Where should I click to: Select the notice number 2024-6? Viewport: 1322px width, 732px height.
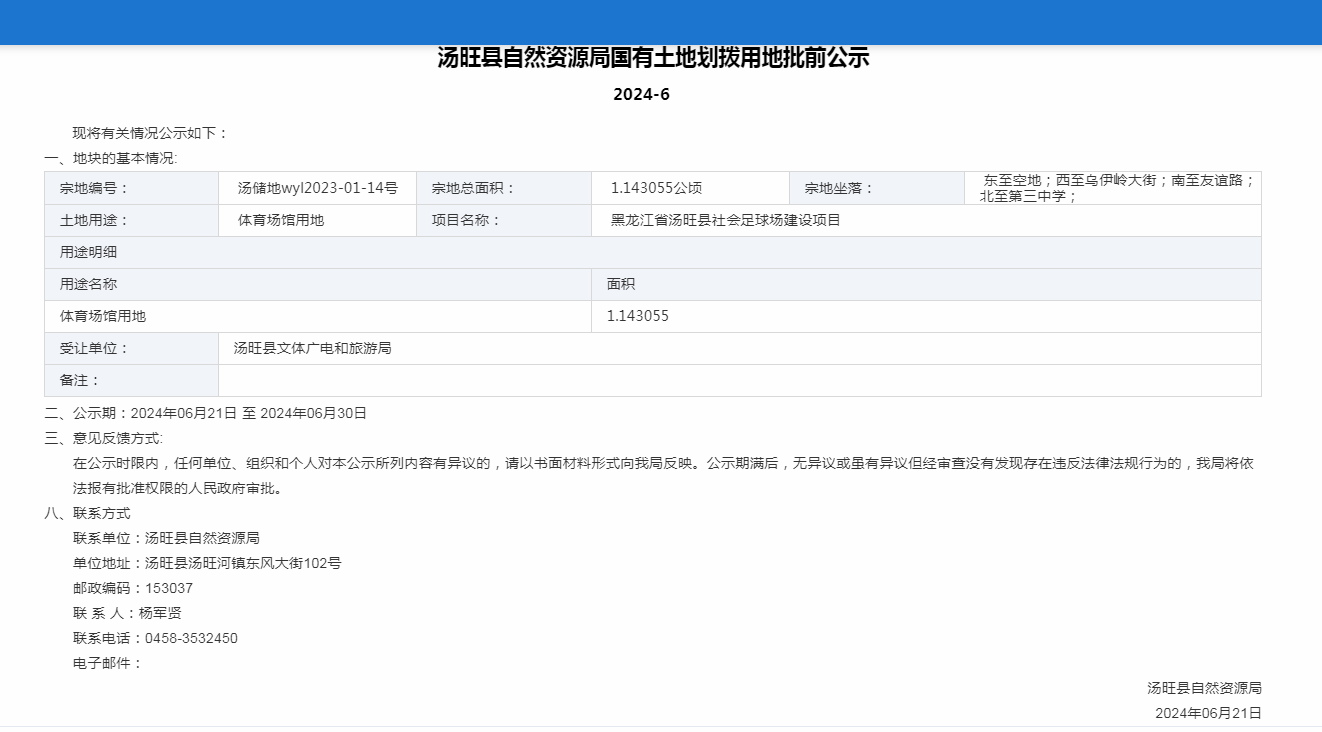coord(641,95)
